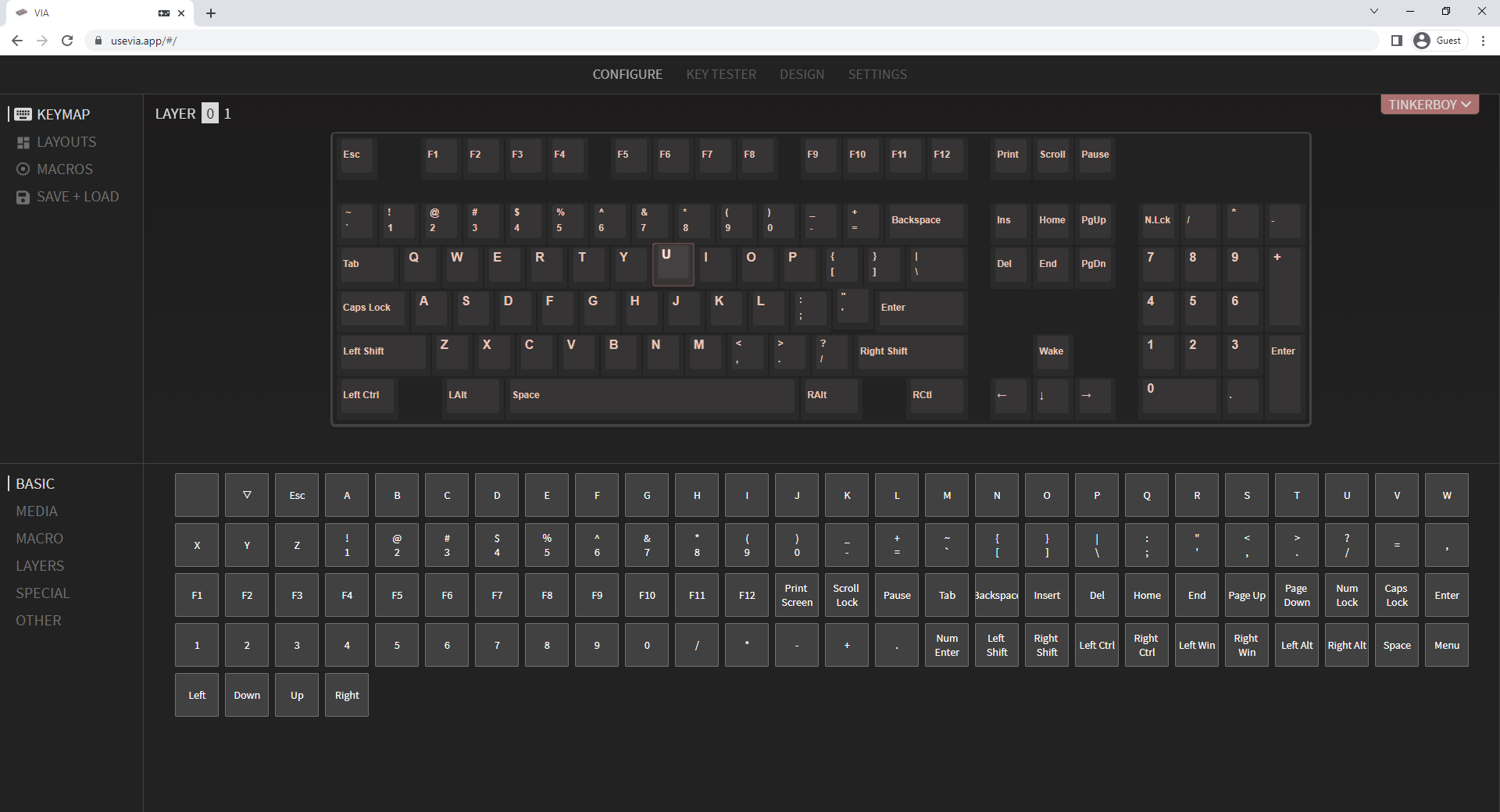The image size is (1500, 812).
Task: Open a new browser tab
Action: click(x=211, y=13)
